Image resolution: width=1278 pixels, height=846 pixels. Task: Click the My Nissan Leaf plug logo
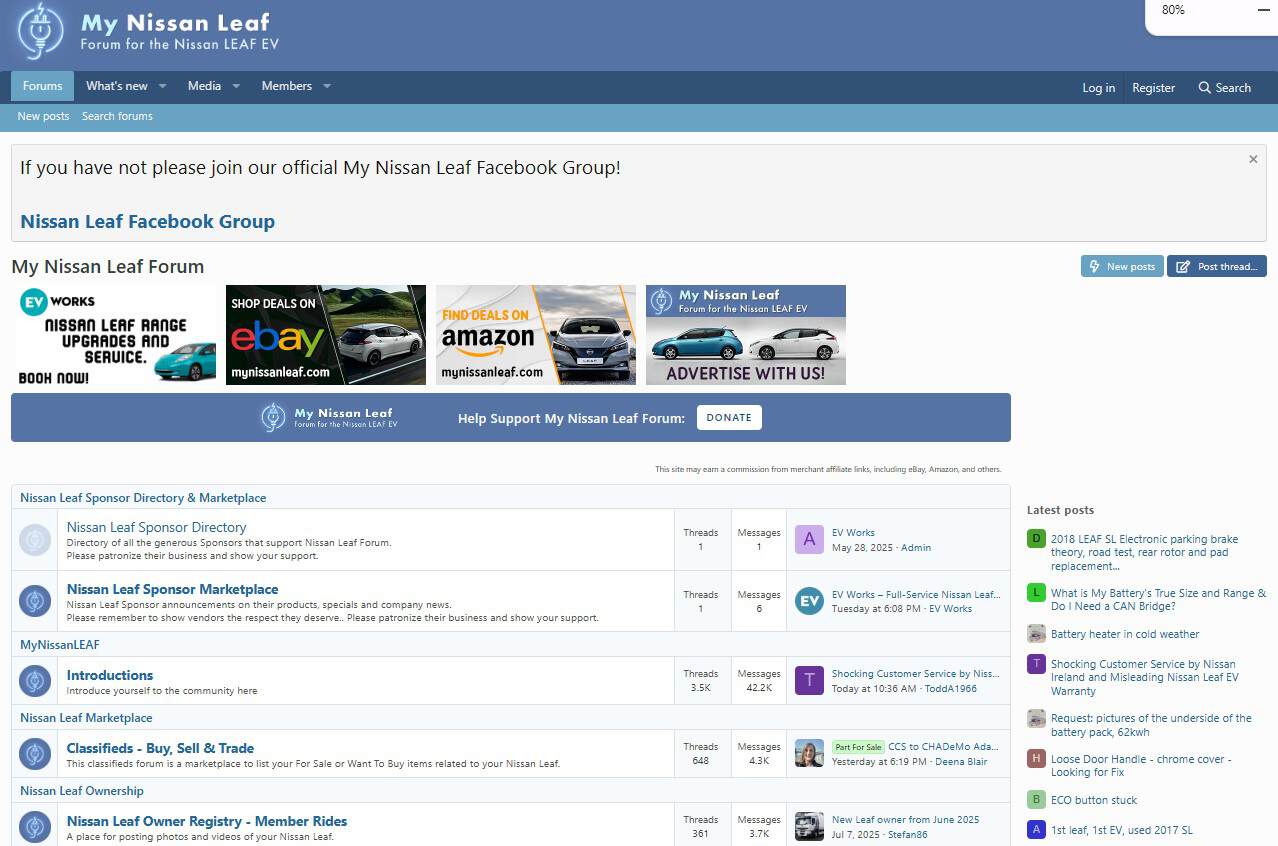tap(41, 33)
